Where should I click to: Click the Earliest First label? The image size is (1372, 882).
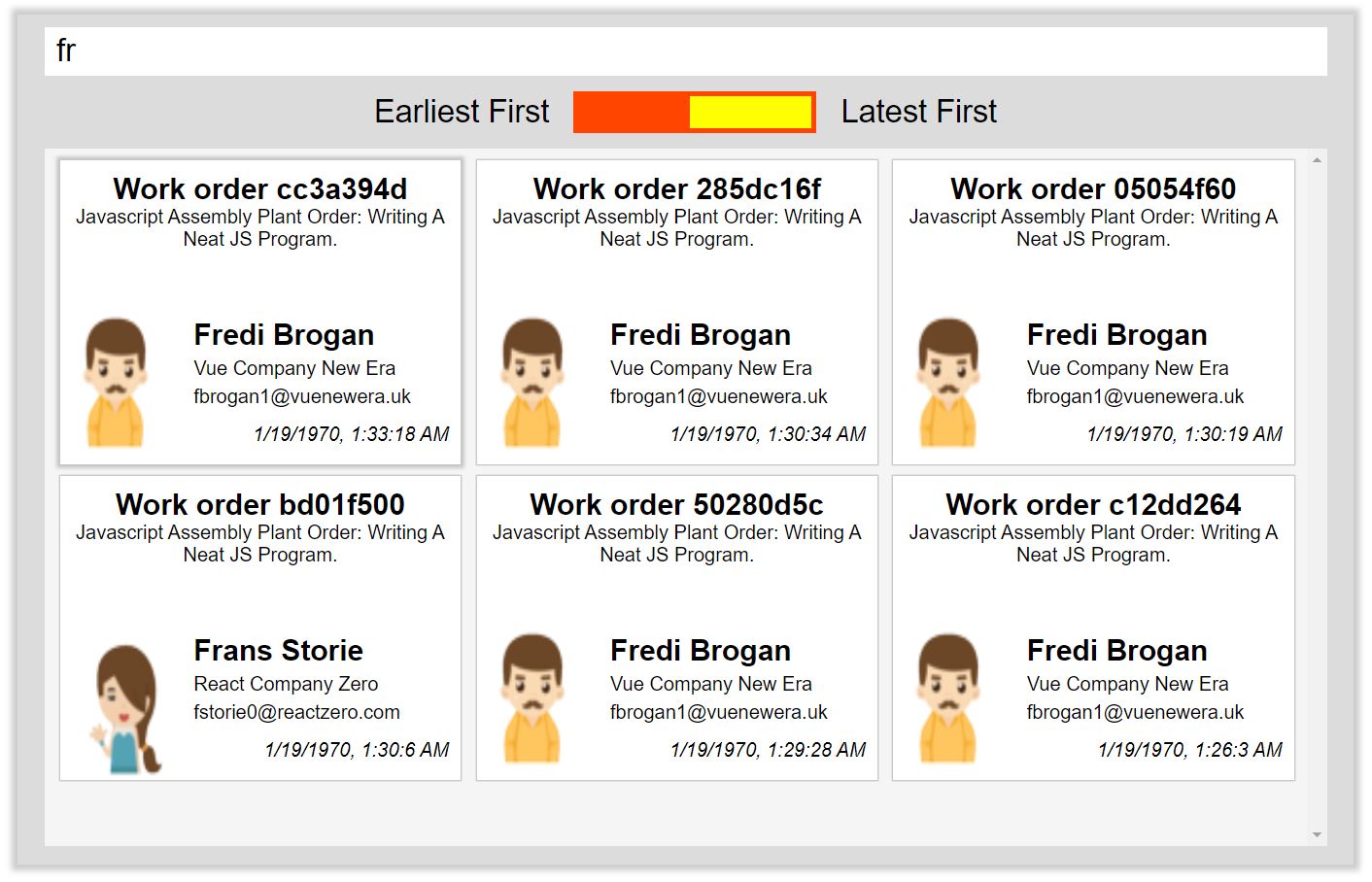[462, 112]
